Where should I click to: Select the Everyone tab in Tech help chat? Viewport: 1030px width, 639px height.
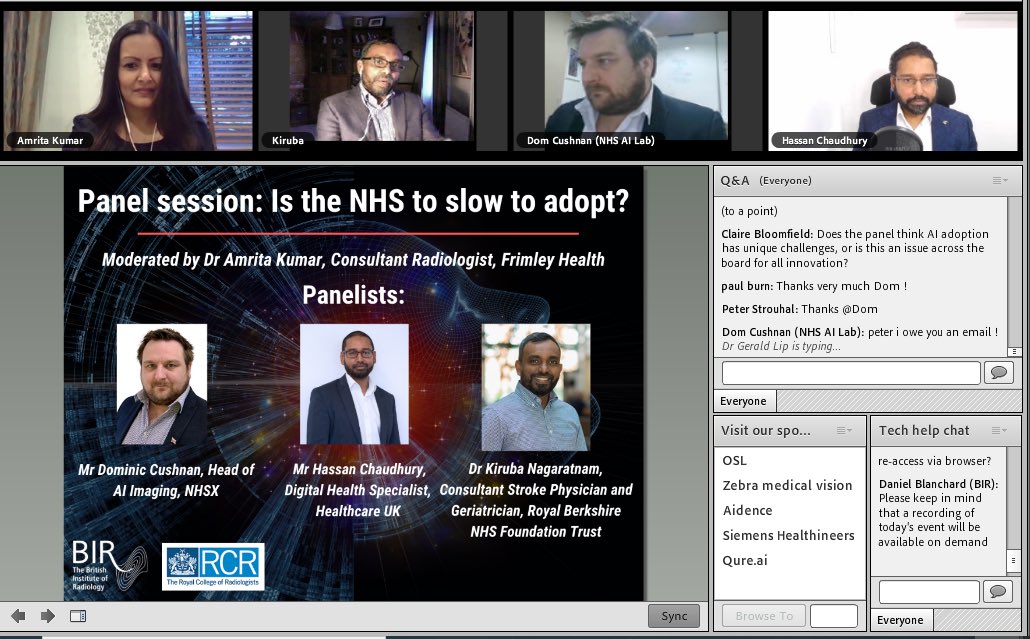click(901, 620)
